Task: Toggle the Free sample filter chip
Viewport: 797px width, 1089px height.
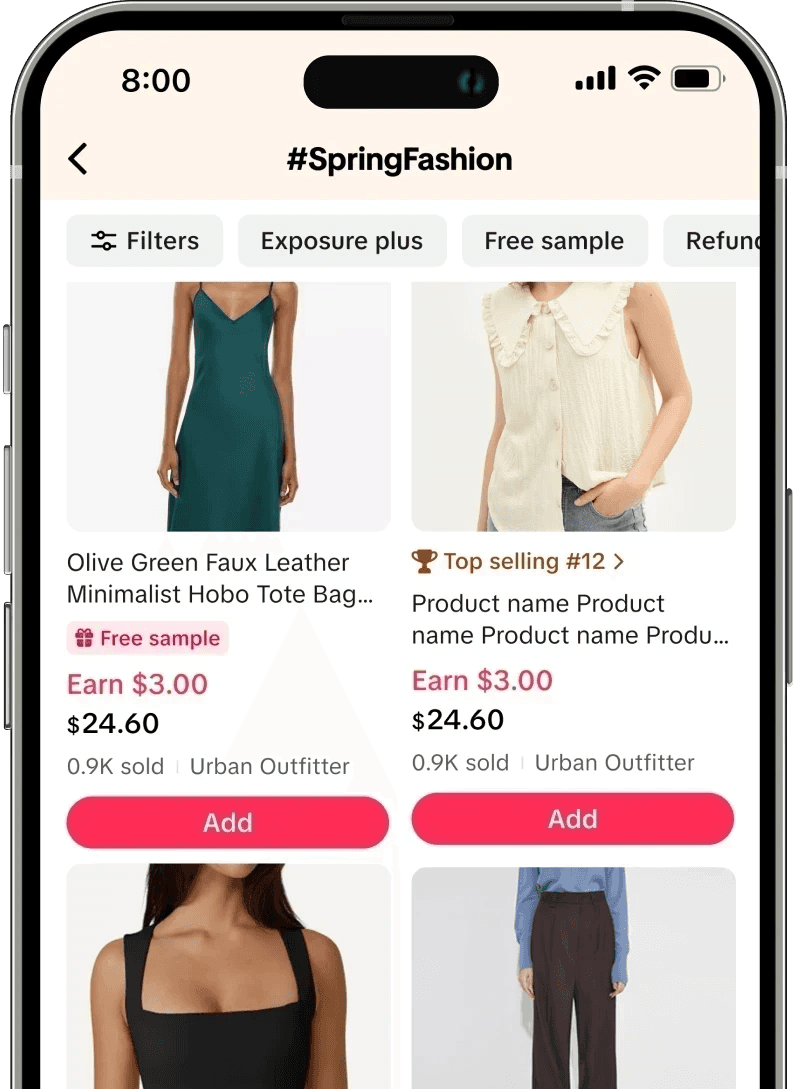Action: tap(554, 240)
